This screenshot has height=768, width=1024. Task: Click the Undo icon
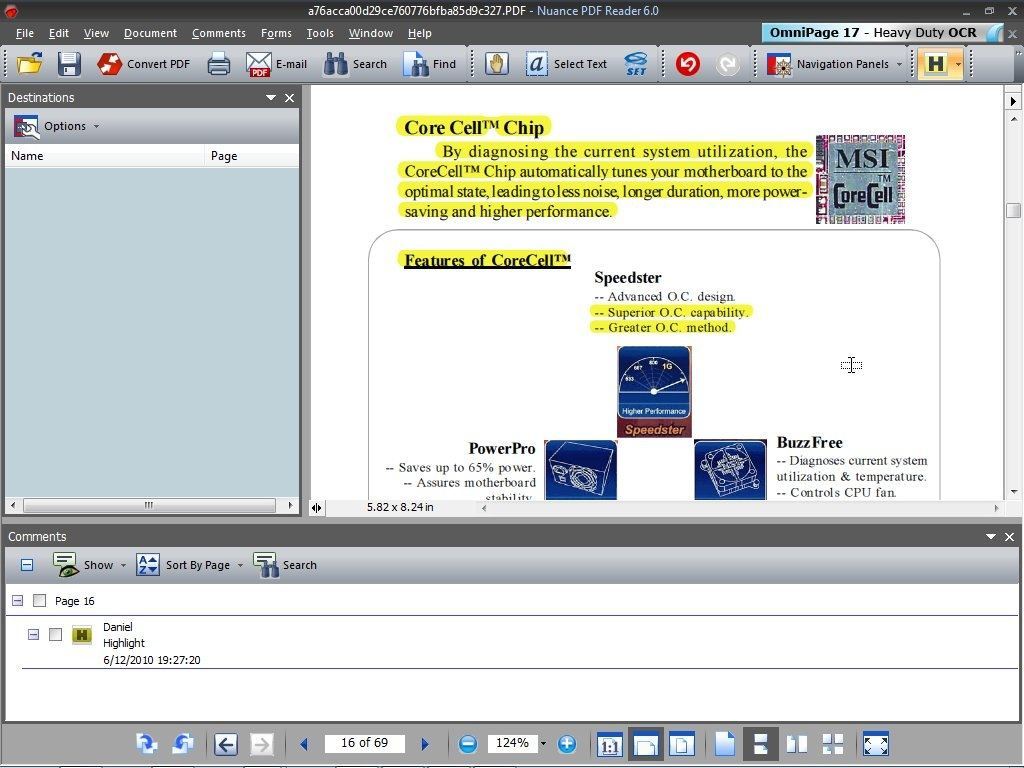[x=688, y=64]
